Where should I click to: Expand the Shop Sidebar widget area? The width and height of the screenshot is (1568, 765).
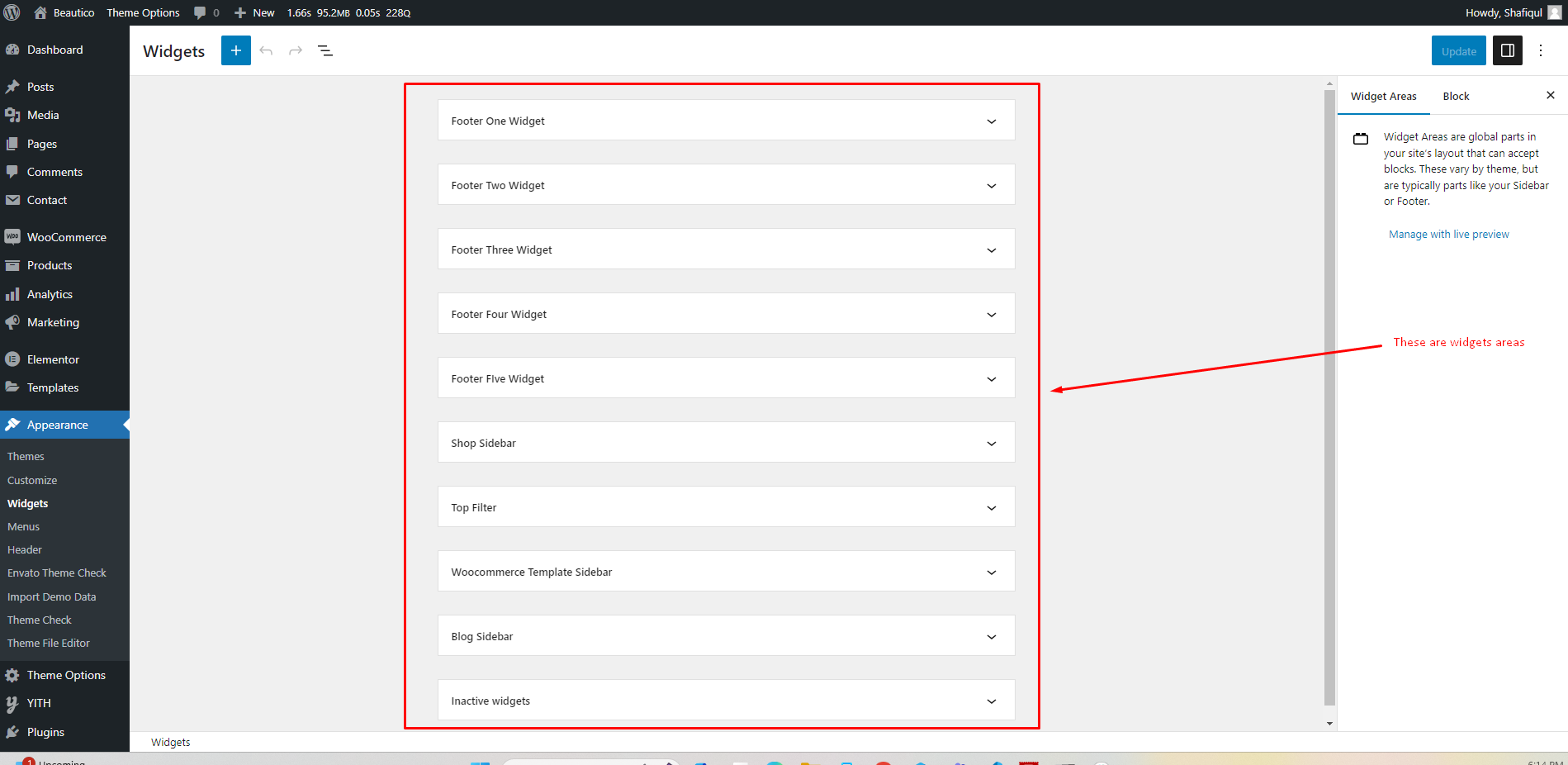pos(726,443)
